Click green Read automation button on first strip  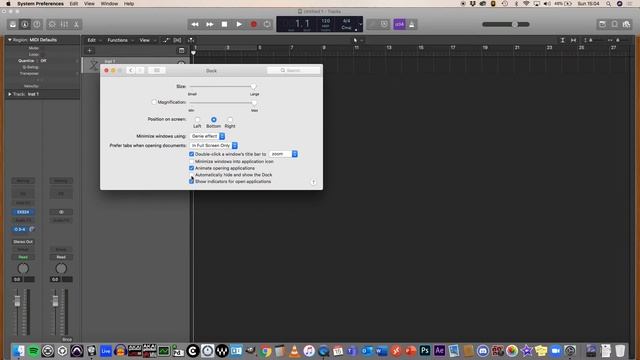(x=23, y=257)
